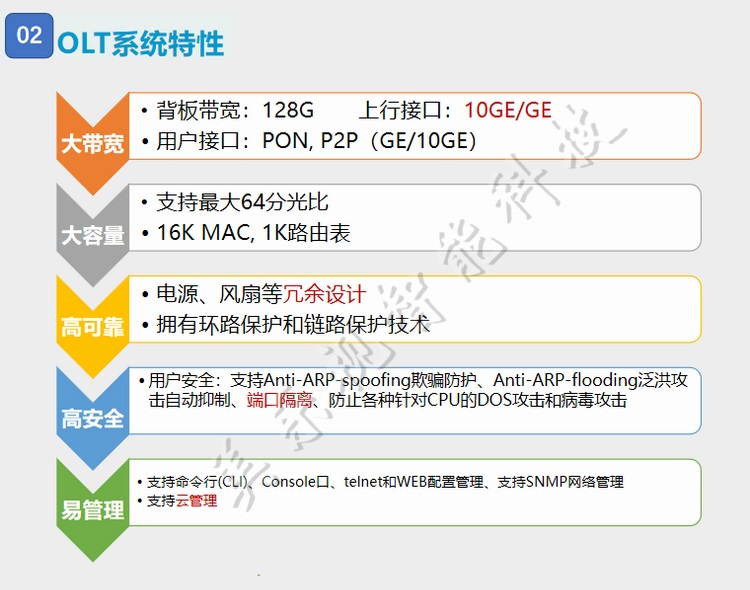The width and height of the screenshot is (750, 590).
Task: Click the slide title OLT系统特性
Action: [141, 43]
